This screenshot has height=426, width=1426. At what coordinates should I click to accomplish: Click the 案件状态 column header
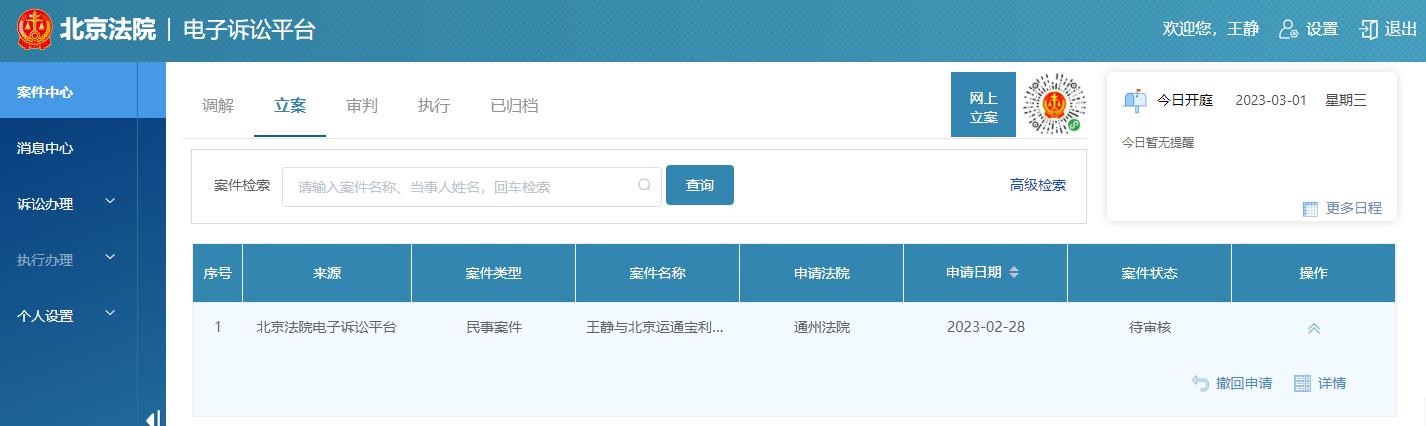1150,273
